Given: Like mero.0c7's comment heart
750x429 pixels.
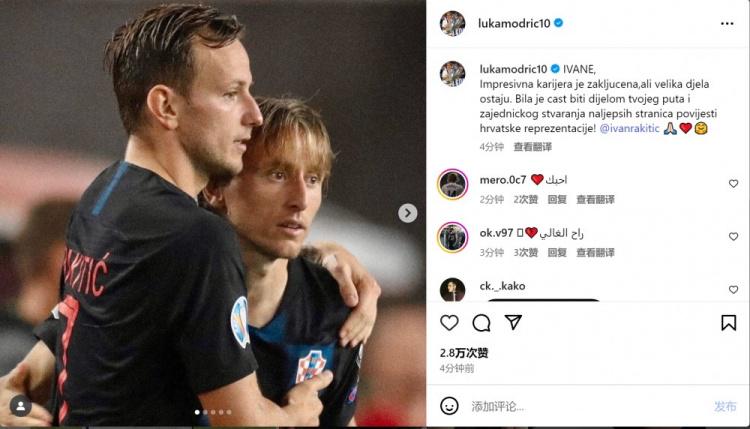Looking at the screenshot, I should 733,184.
